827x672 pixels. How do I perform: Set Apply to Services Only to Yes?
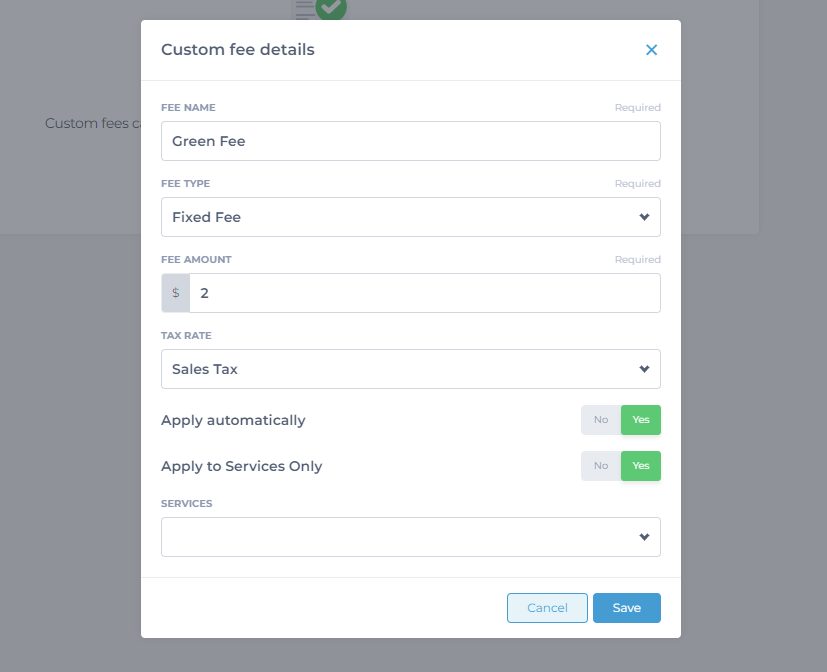point(641,466)
